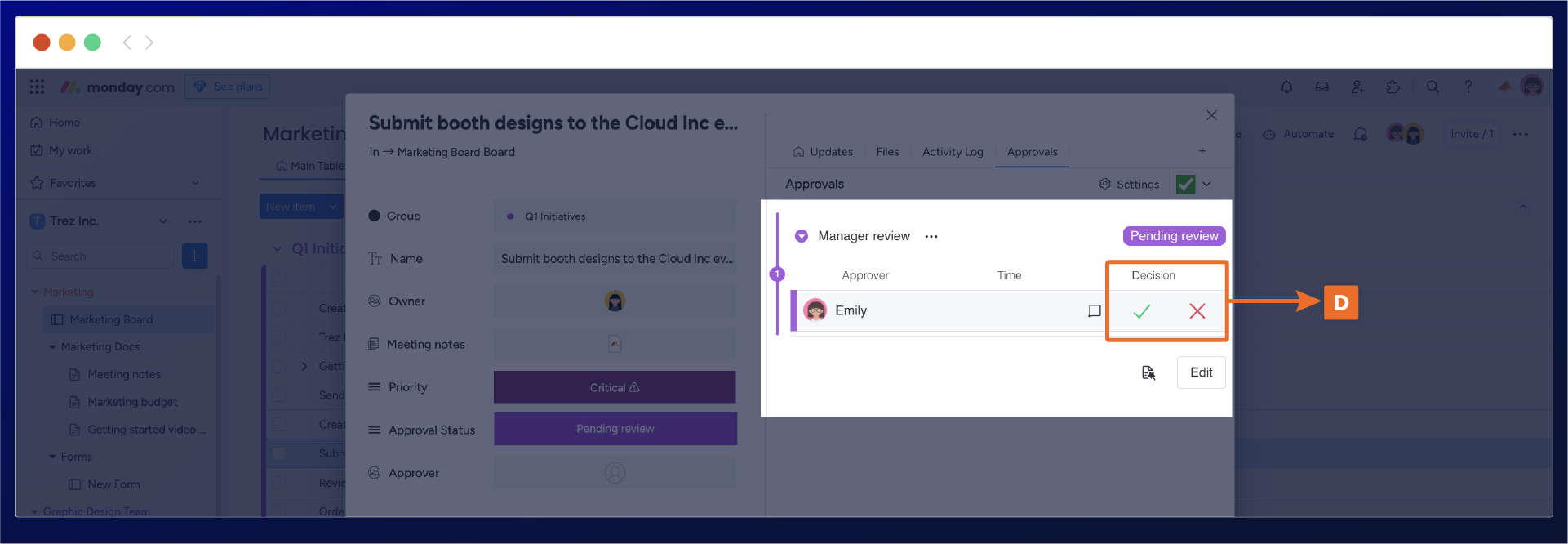The width and height of the screenshot is (1568, 544).
Task: Click the See plans button
Action: [228, 87]
